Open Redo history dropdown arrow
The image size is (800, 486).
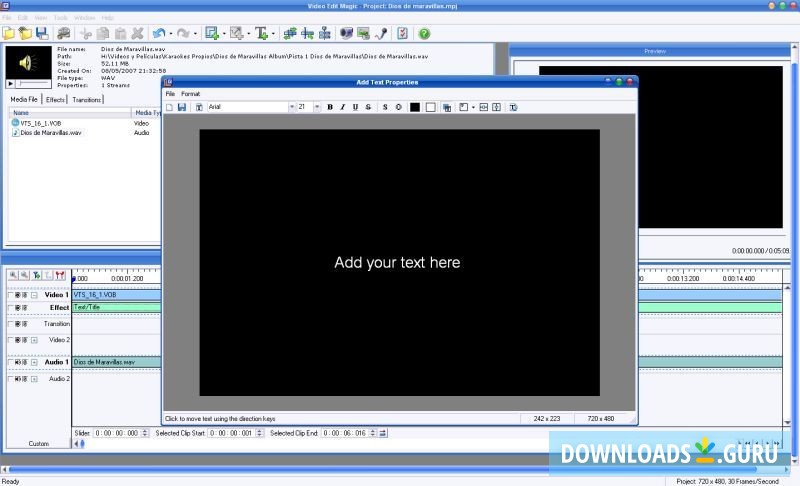[x=195, y=34]
